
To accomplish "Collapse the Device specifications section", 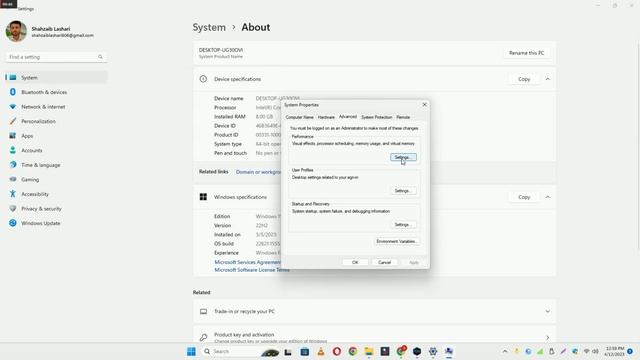I will (x=548, y=79).
